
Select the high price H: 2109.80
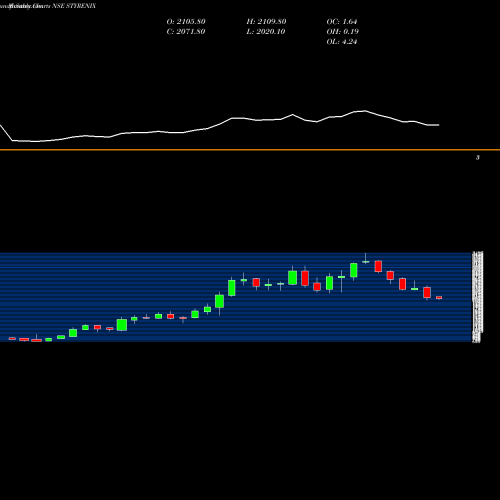tap(266, 22)
